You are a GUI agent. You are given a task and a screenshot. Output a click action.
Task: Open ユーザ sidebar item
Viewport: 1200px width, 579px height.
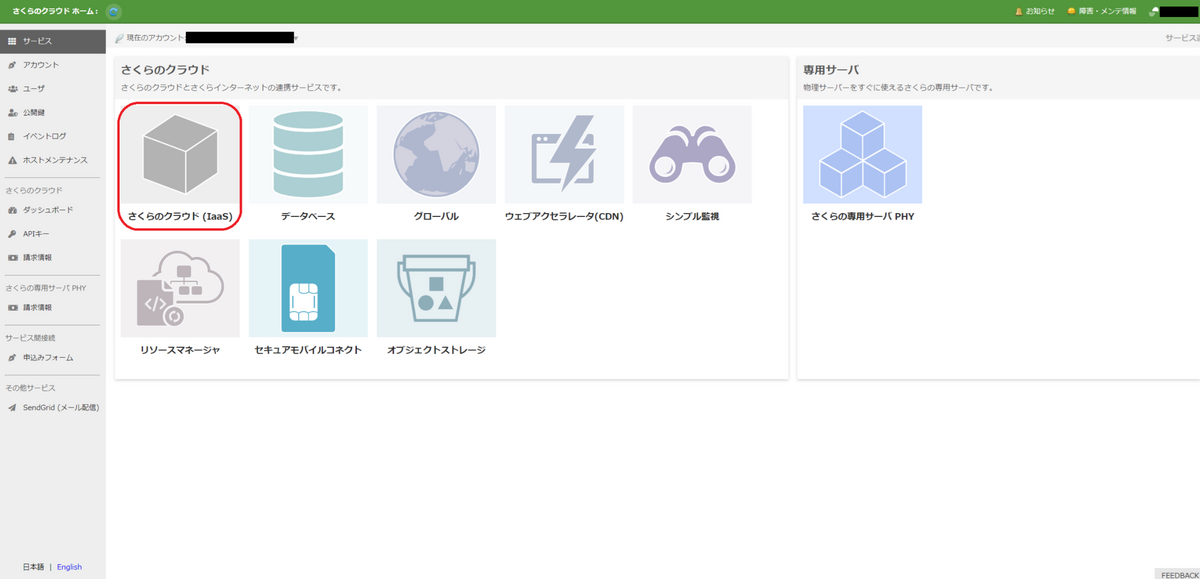(53, 89)
